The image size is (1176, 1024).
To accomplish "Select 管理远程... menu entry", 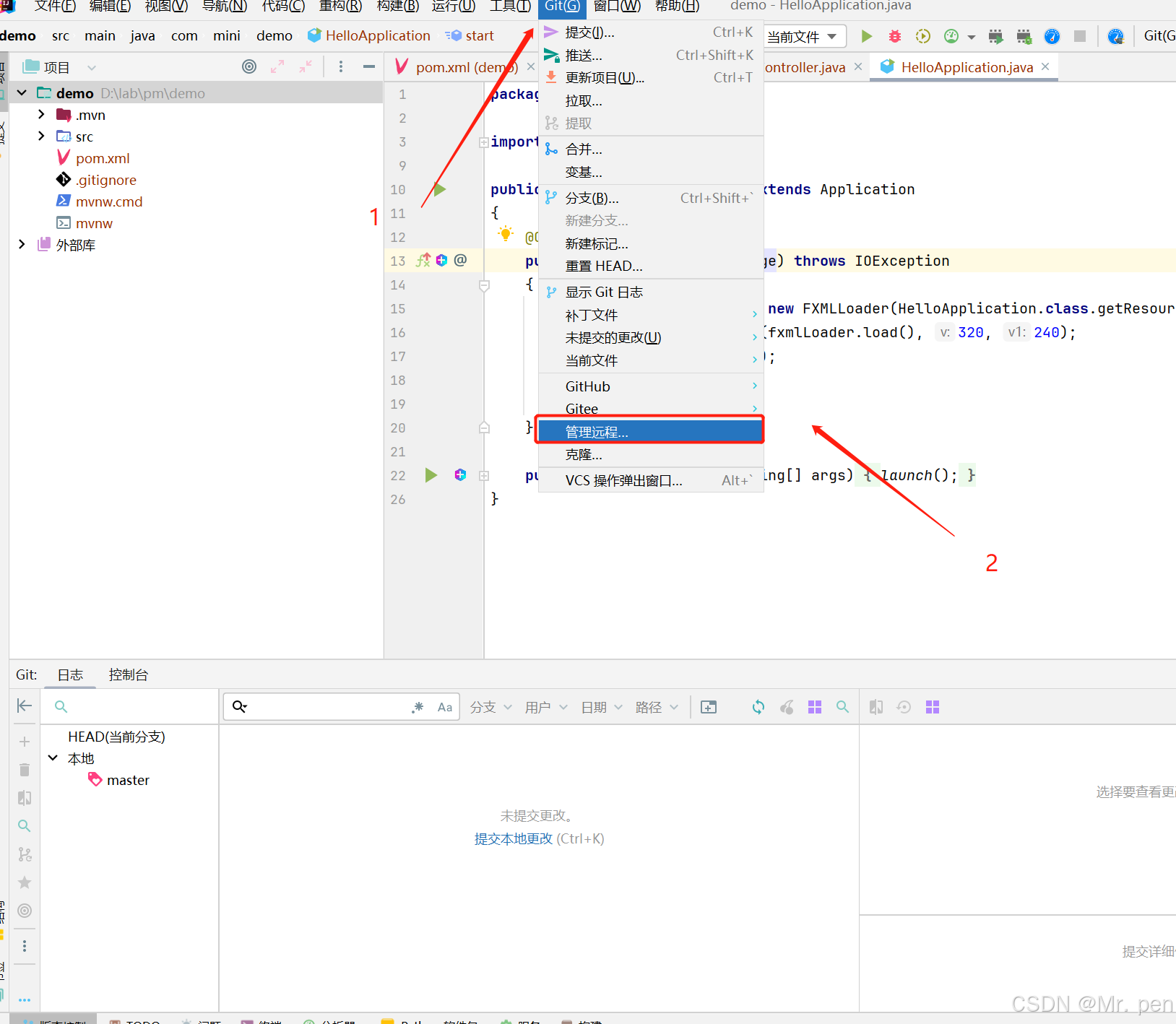I will point(650,432).
